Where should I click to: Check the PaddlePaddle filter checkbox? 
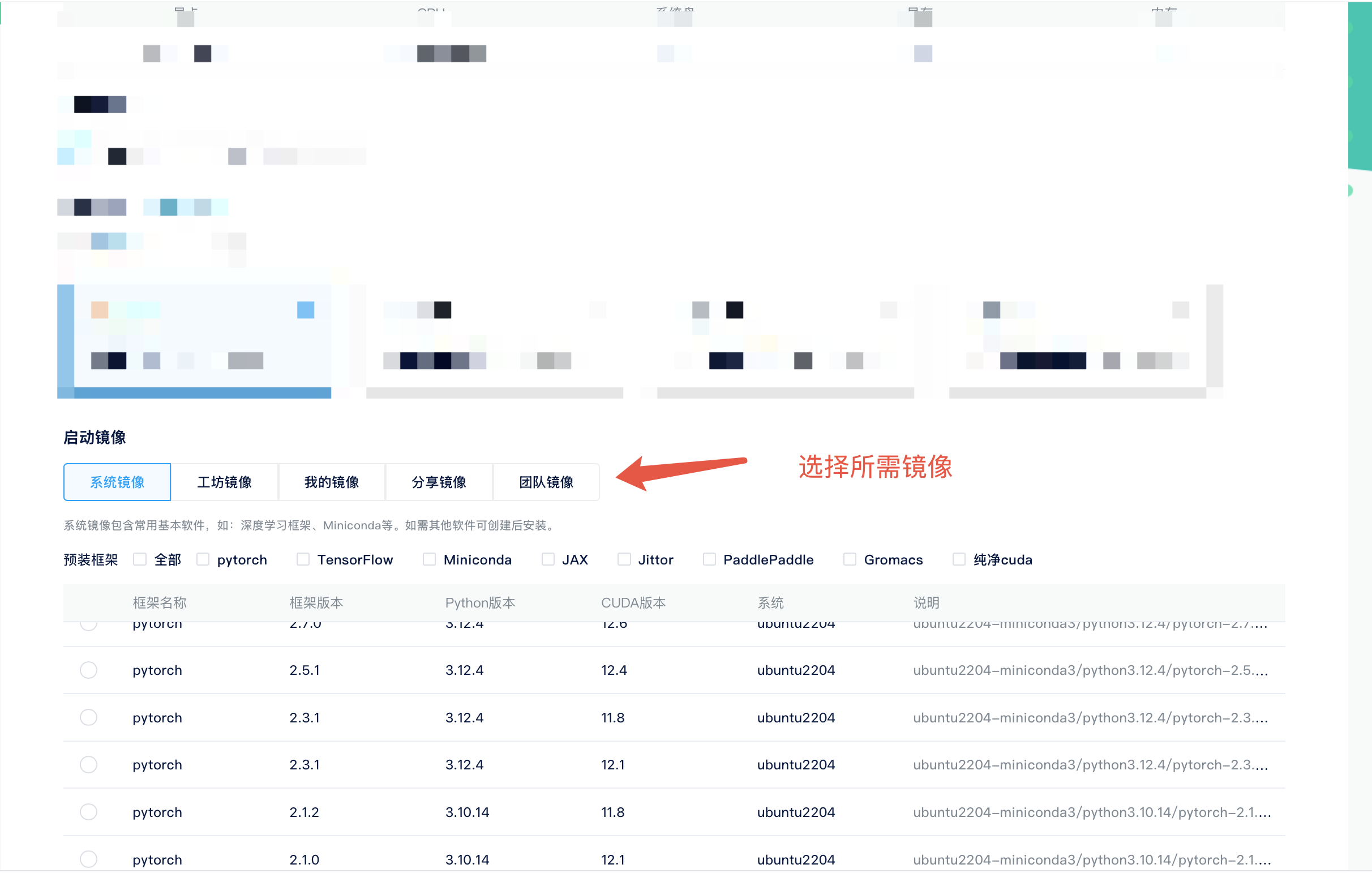pyautogui.click(x=709, y=559)
